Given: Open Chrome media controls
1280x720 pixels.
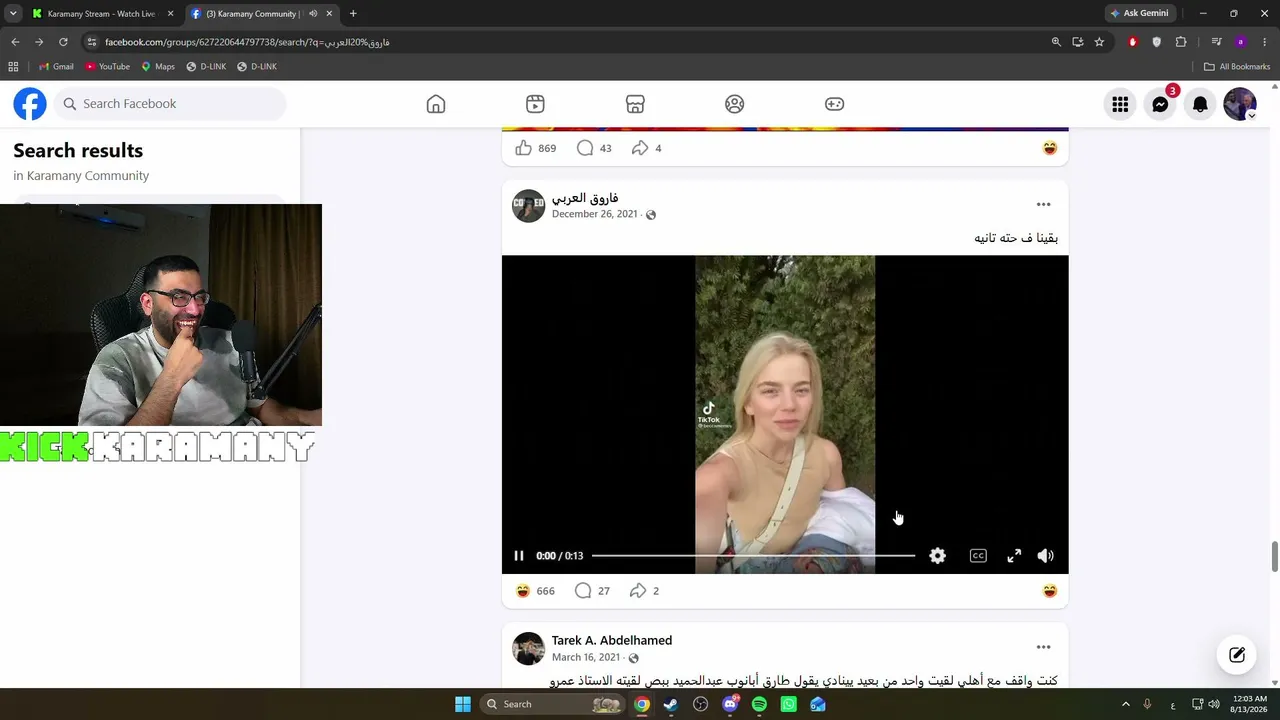Looking at the screenshot, I should (1216, 42).
